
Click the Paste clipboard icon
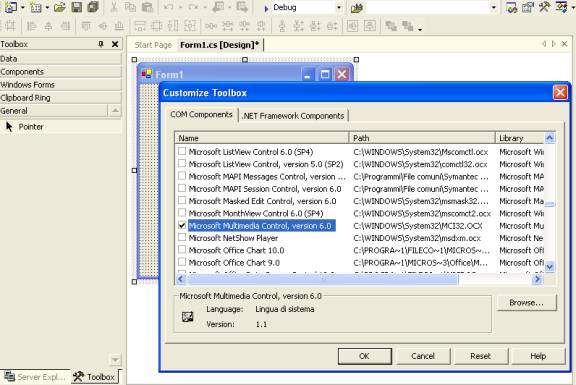pyautogui.click(x=147, y=7)
